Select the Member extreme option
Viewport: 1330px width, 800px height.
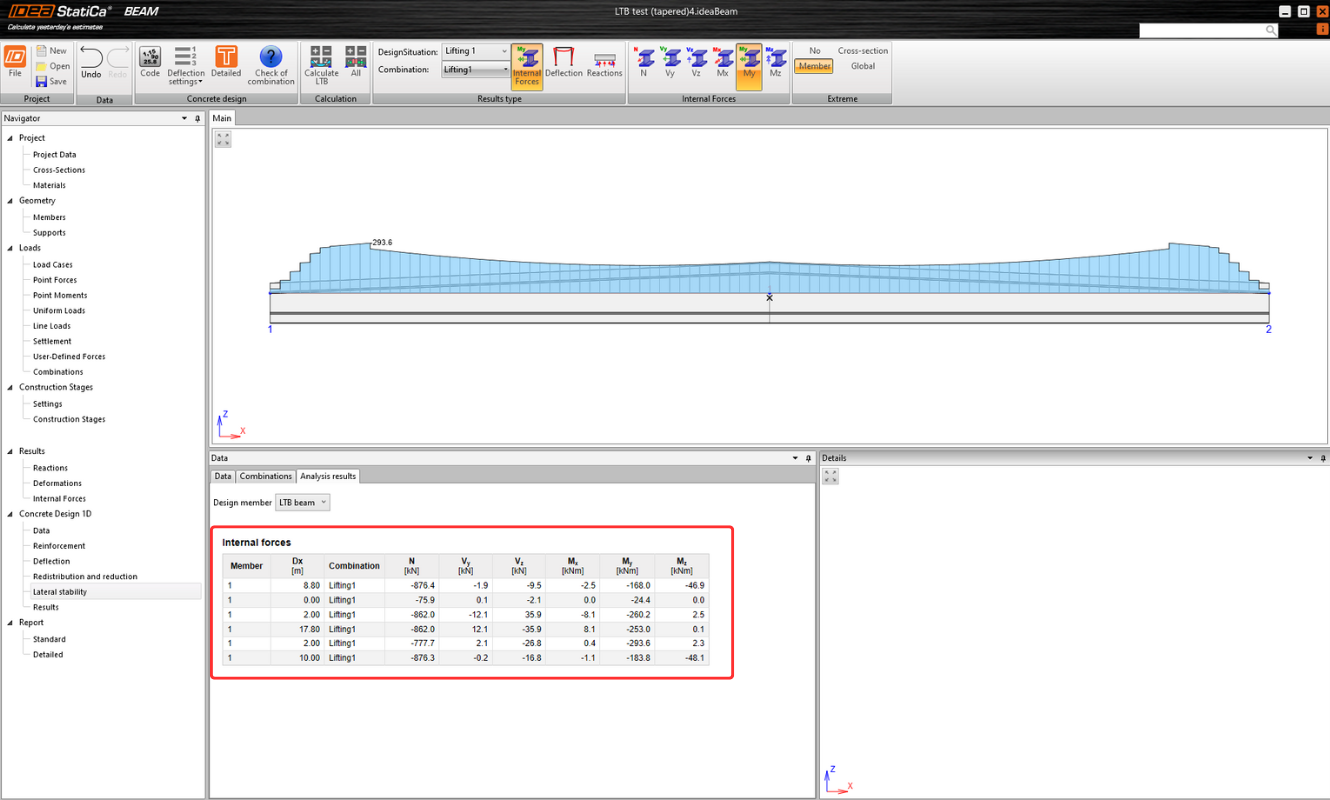(814, 66)
